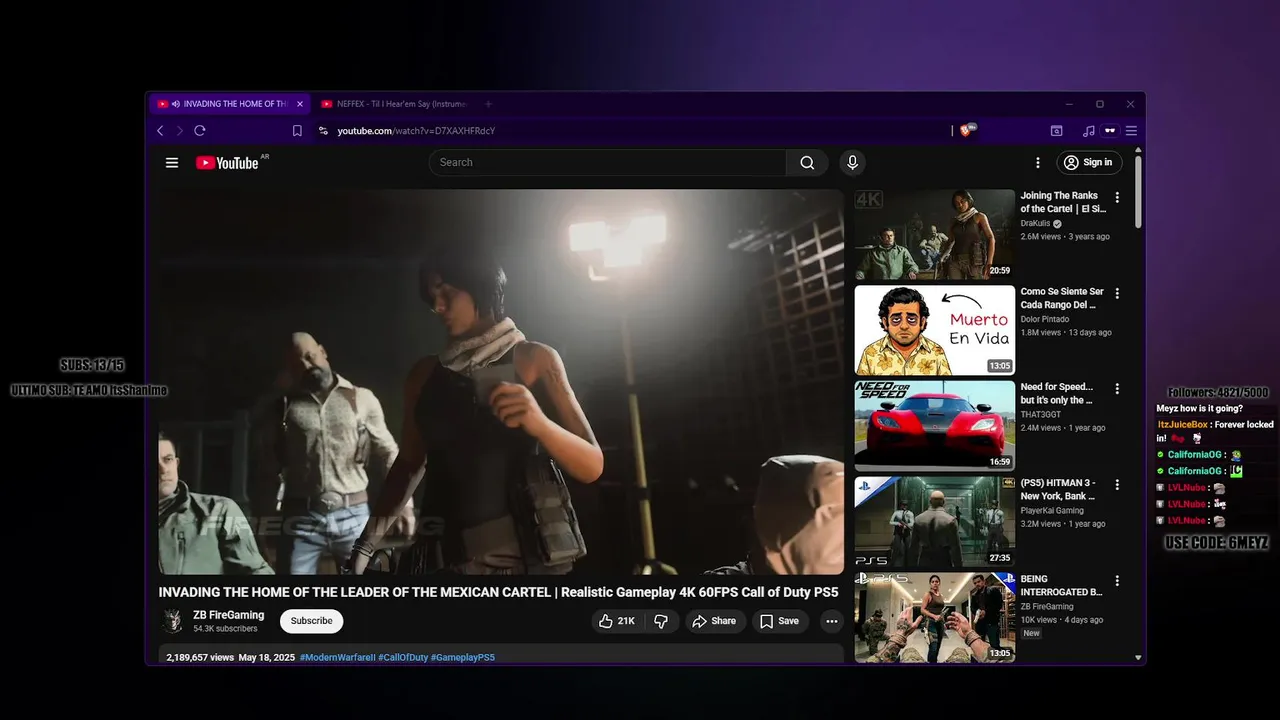Click the THAT3GGT channel name
Screen dimensions: 1280x720
(x=1041, y=415)
